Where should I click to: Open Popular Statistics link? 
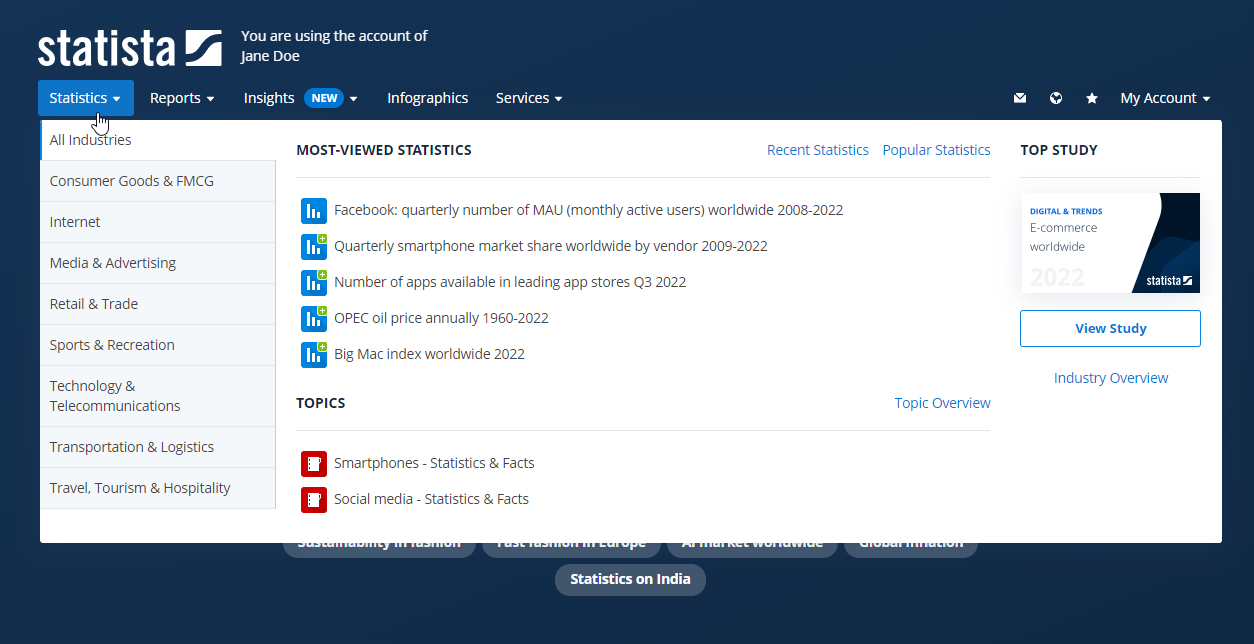936,150
